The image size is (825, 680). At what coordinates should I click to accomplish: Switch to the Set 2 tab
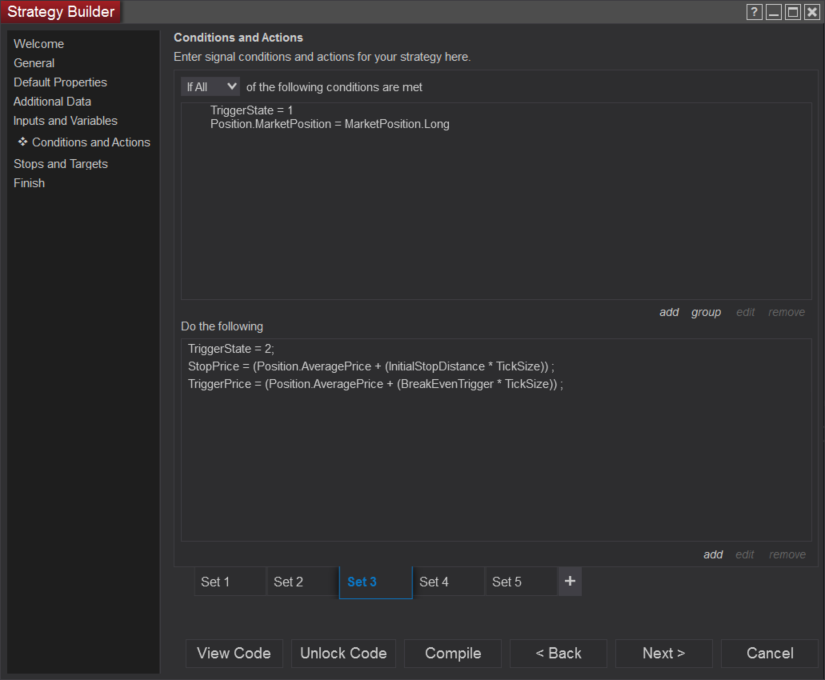[288, 582]
